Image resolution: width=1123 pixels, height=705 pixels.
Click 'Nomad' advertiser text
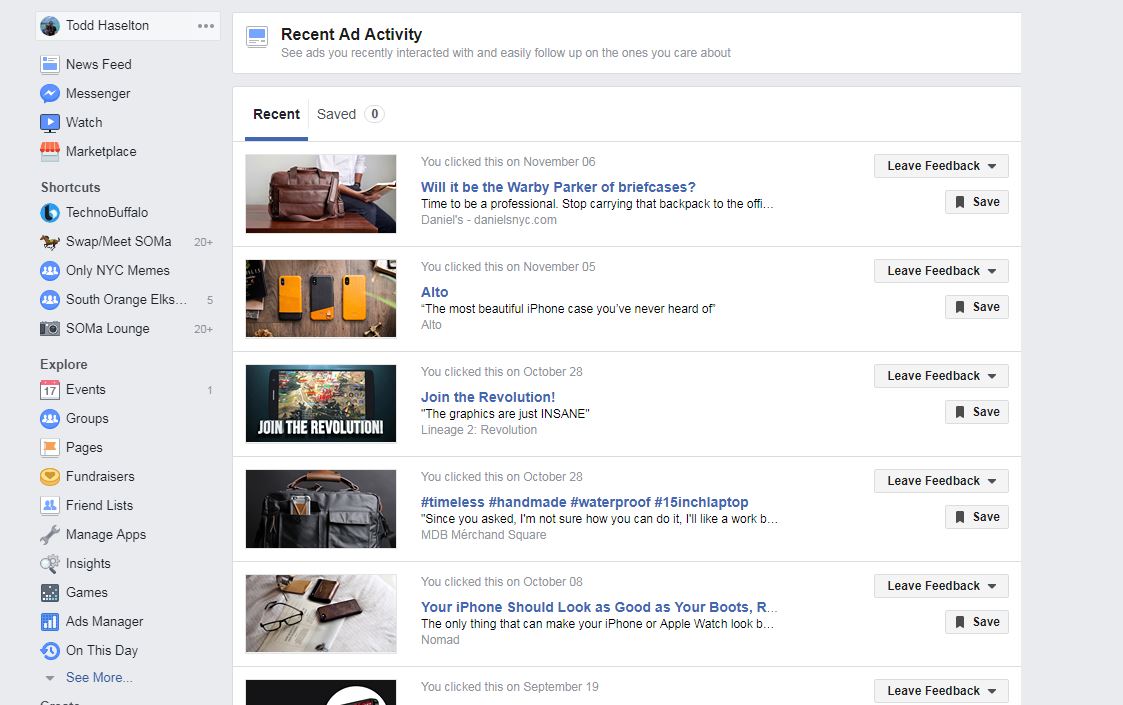(x=440, y=640)
